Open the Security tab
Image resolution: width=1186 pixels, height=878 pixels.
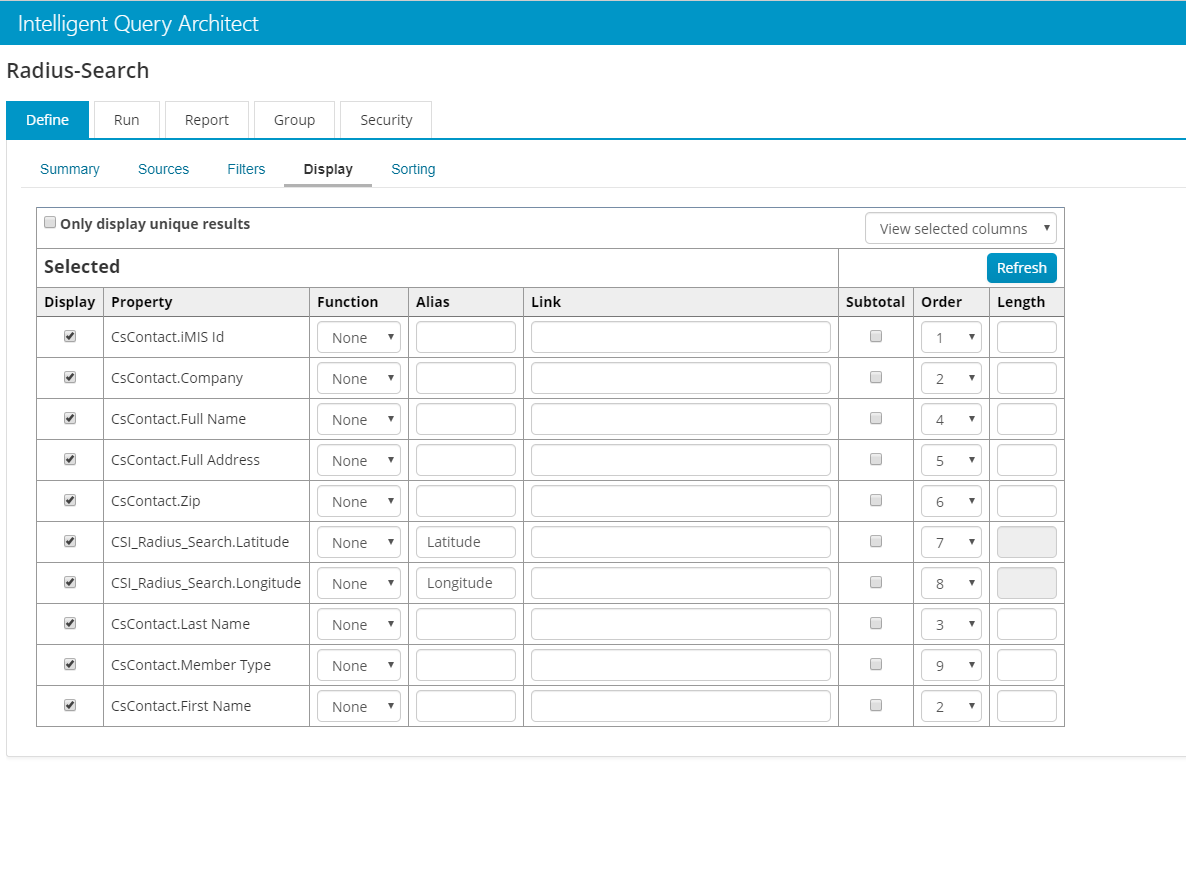pos(386,120)
